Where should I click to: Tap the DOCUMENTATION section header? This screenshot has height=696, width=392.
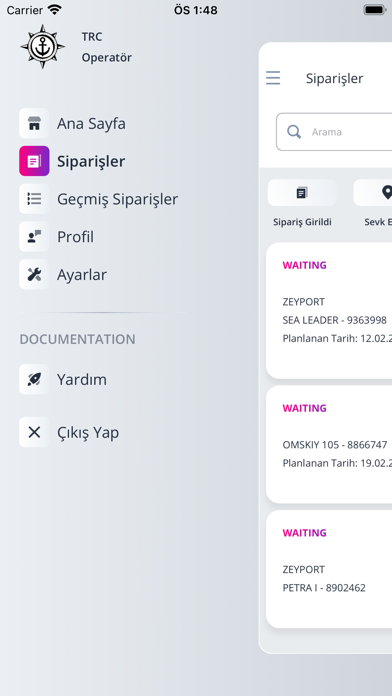[x=77, y=339]
